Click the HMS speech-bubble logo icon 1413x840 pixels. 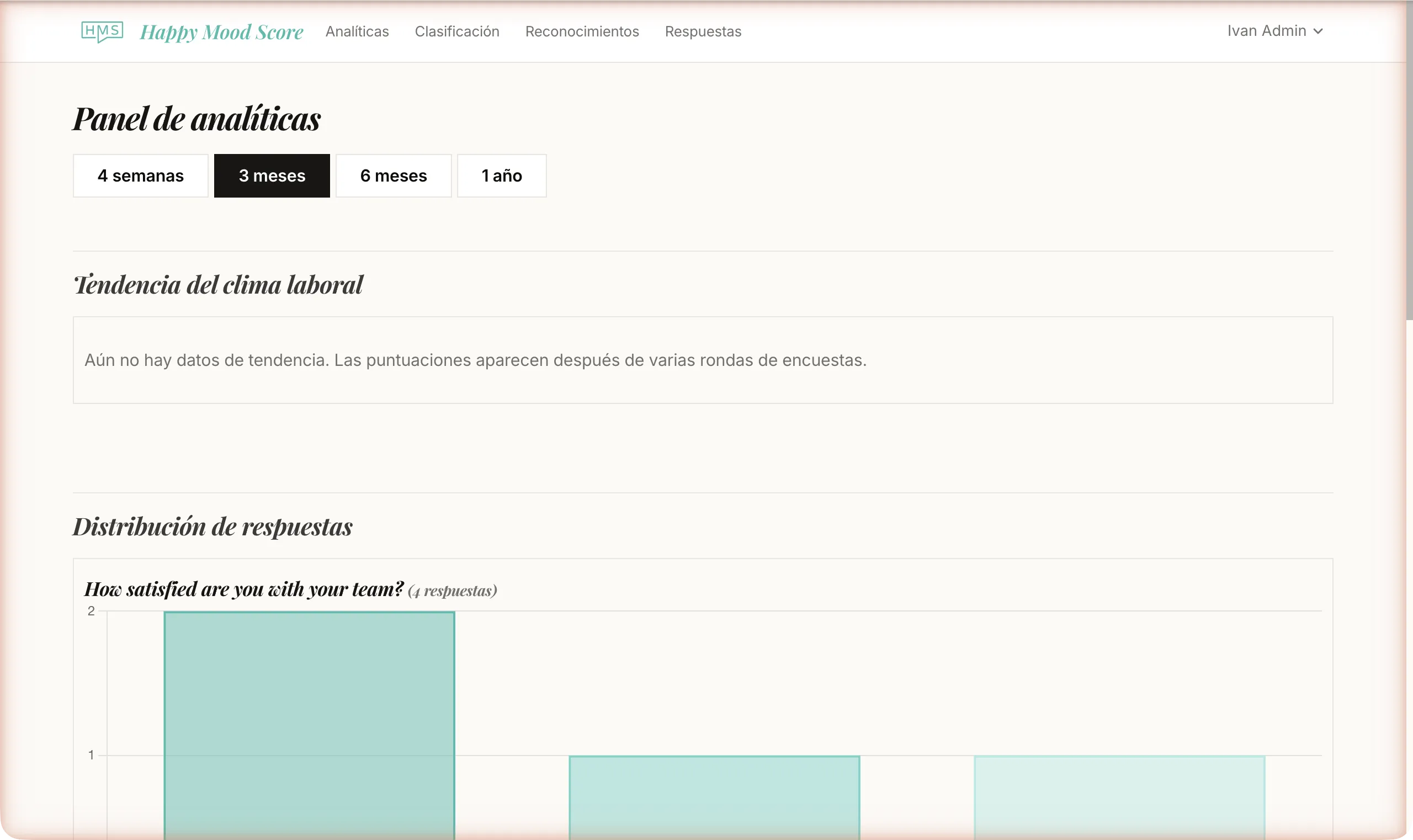102,31
